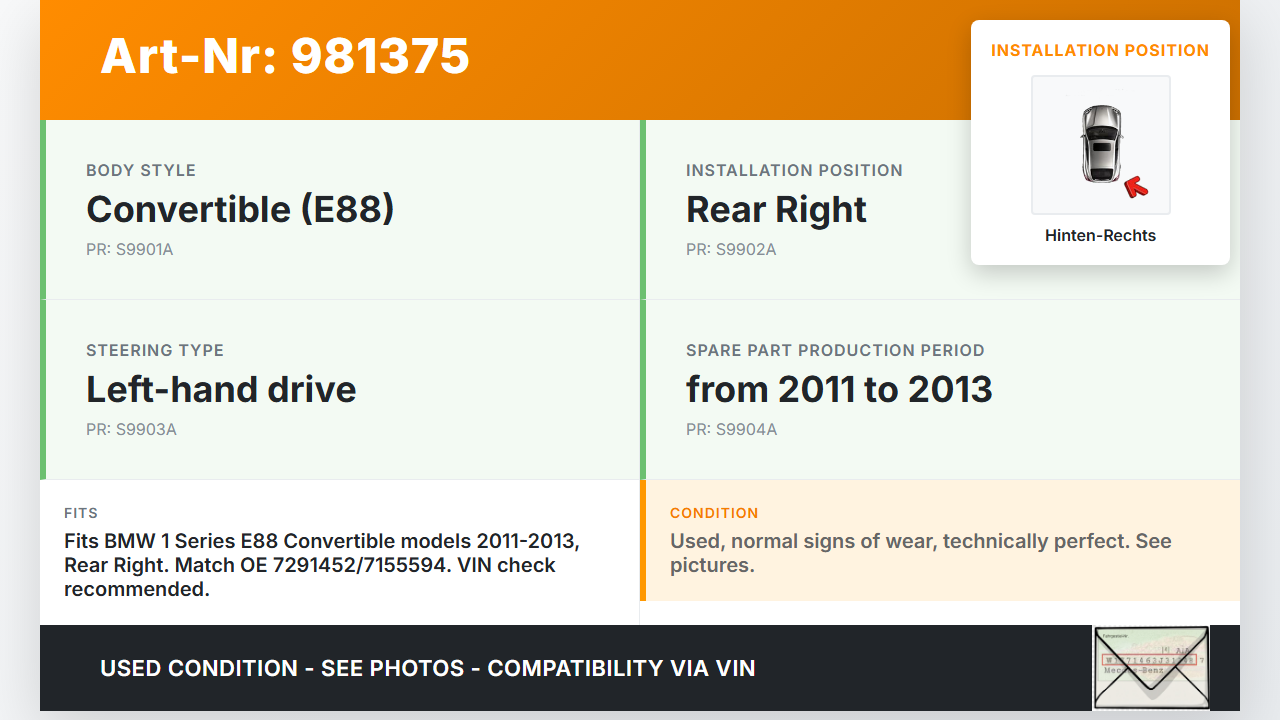Select the 'from 2011 to 2013' production period

pyautogui.click(x=839, y=390)
